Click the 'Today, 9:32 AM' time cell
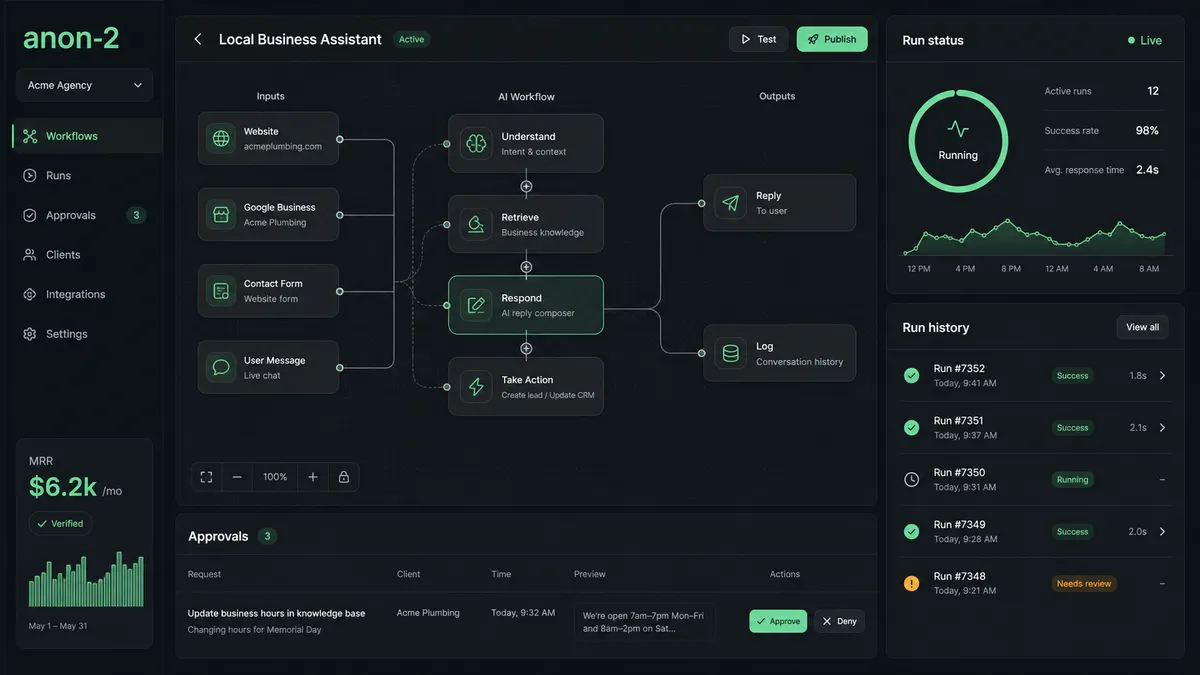 click(523, 613)
